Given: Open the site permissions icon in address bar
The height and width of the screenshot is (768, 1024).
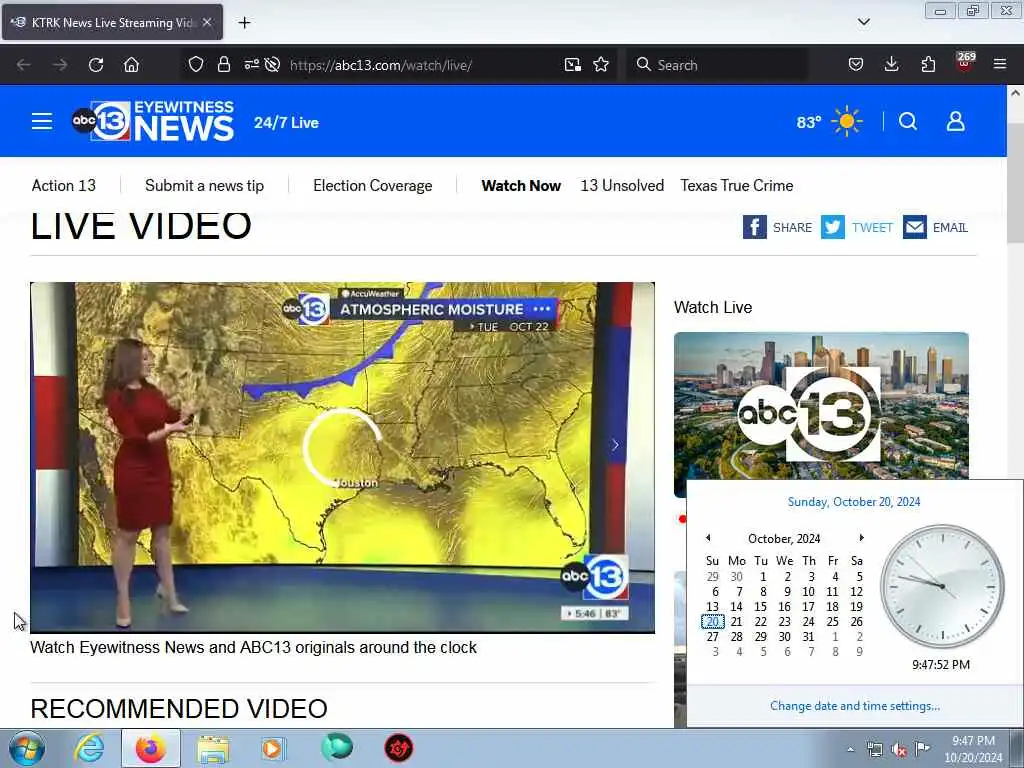Looking at the screenshot, I should coord(251,64).
